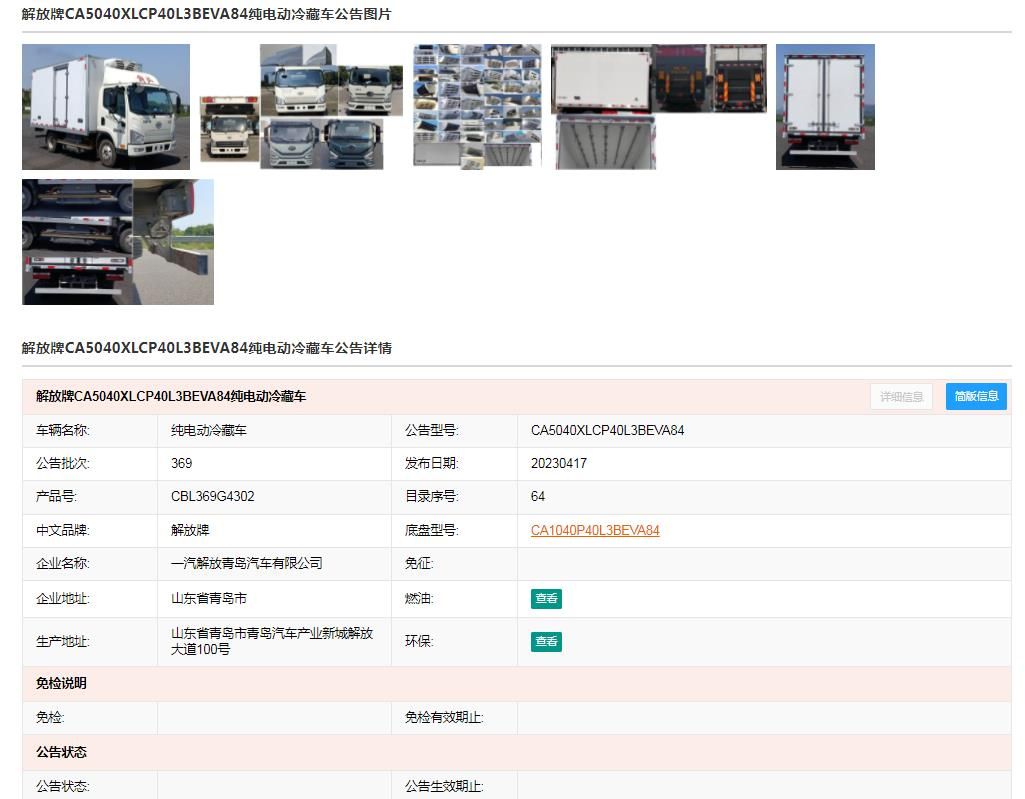The width and height of the screenshot is (1025, 799).
Task: Open the cab variants collage image
Action: click(301, 107)
